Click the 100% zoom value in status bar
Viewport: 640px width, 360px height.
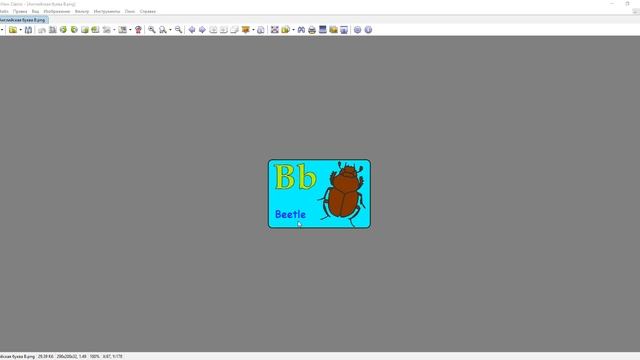[x=94, y=356]
